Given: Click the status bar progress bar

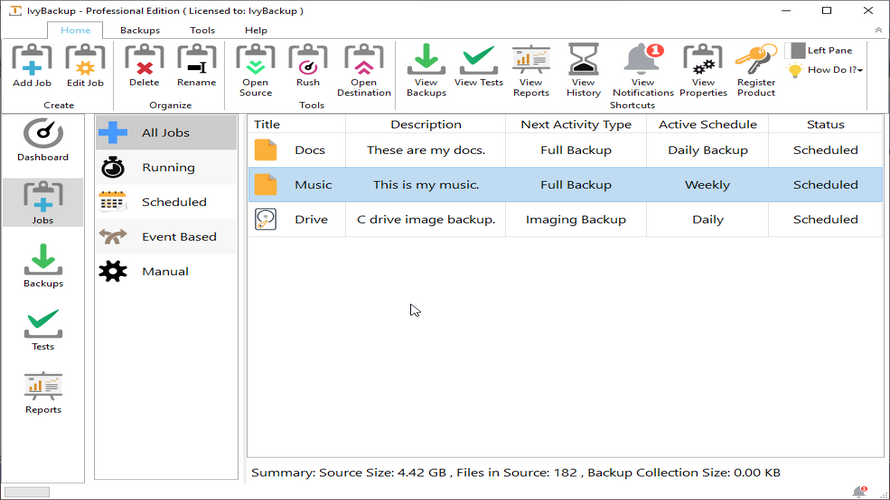Looking at the screenshot, I should (x=27, y=491).
